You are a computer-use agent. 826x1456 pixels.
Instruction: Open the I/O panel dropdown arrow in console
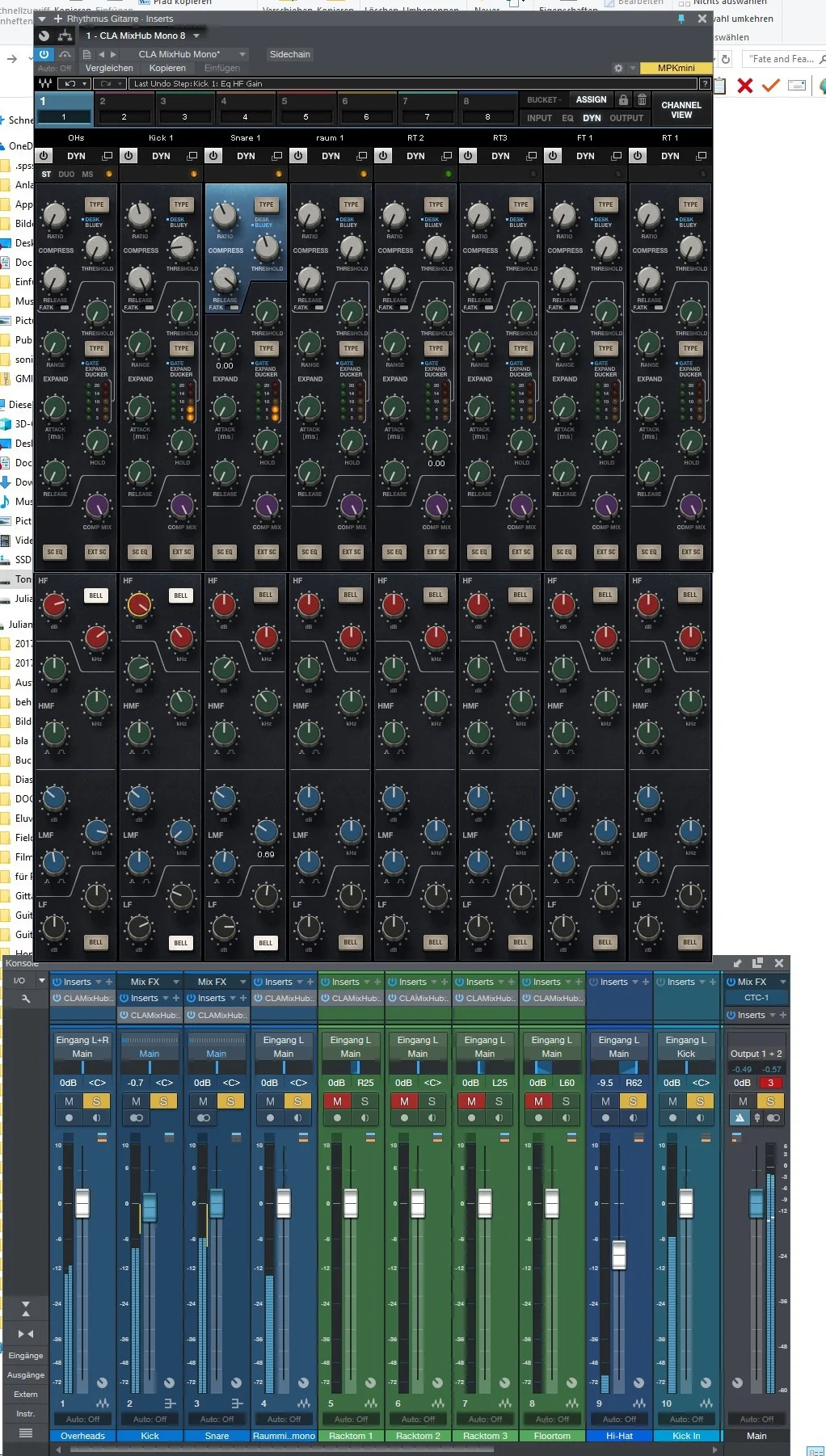[42, 981]
